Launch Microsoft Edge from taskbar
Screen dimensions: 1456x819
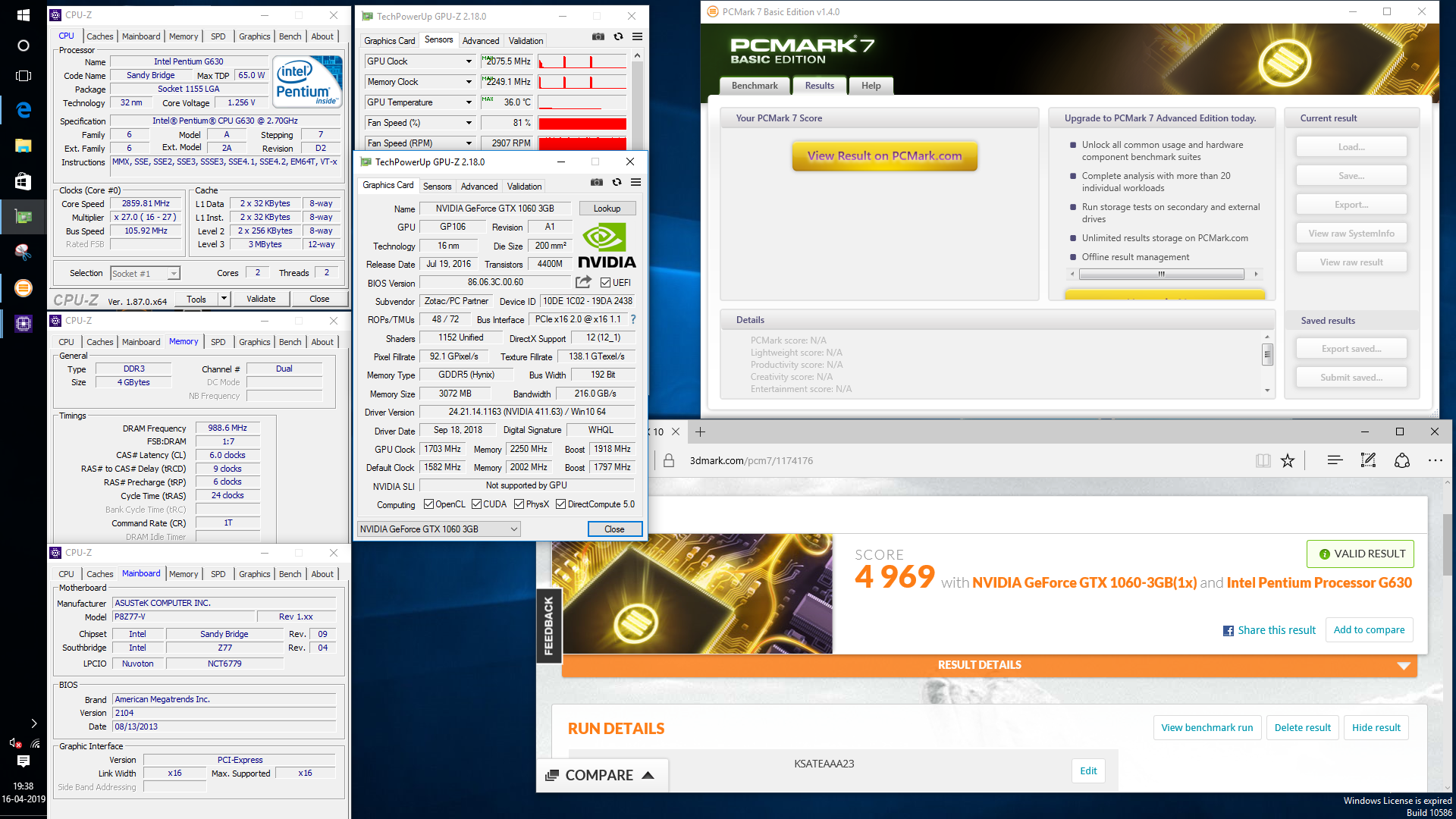click(x=23, y=110)
